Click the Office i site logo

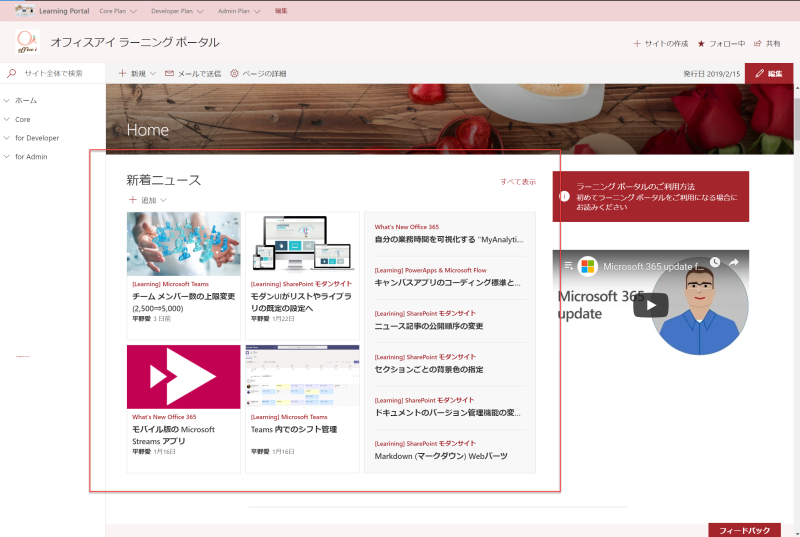coord(28,42)
